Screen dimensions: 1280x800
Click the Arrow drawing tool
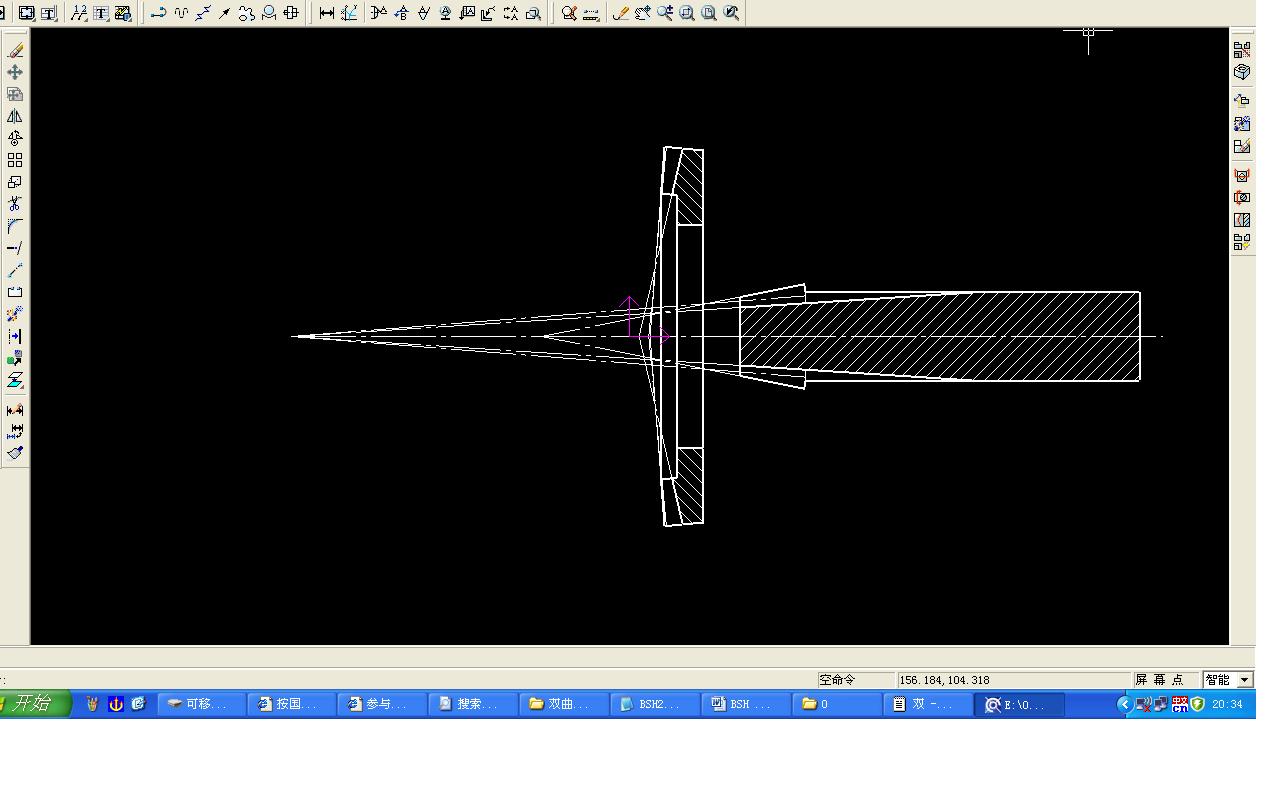pyautogui.click(x=225, y=13)
